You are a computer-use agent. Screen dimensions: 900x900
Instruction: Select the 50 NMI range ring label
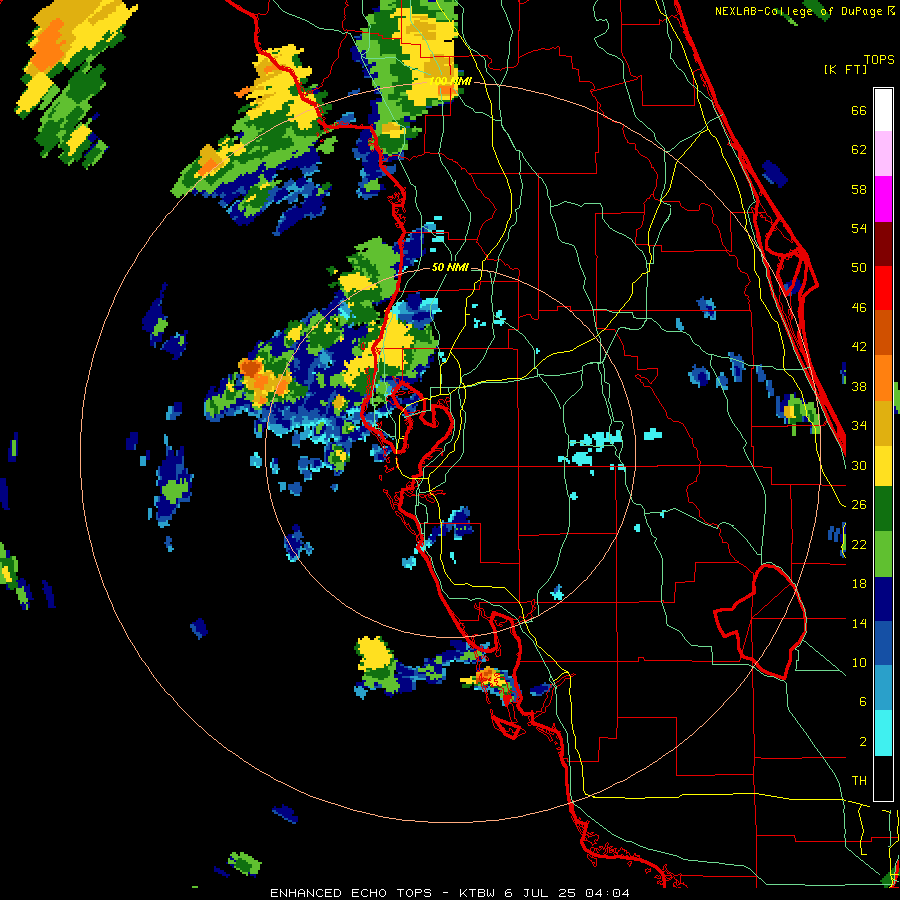450,267
